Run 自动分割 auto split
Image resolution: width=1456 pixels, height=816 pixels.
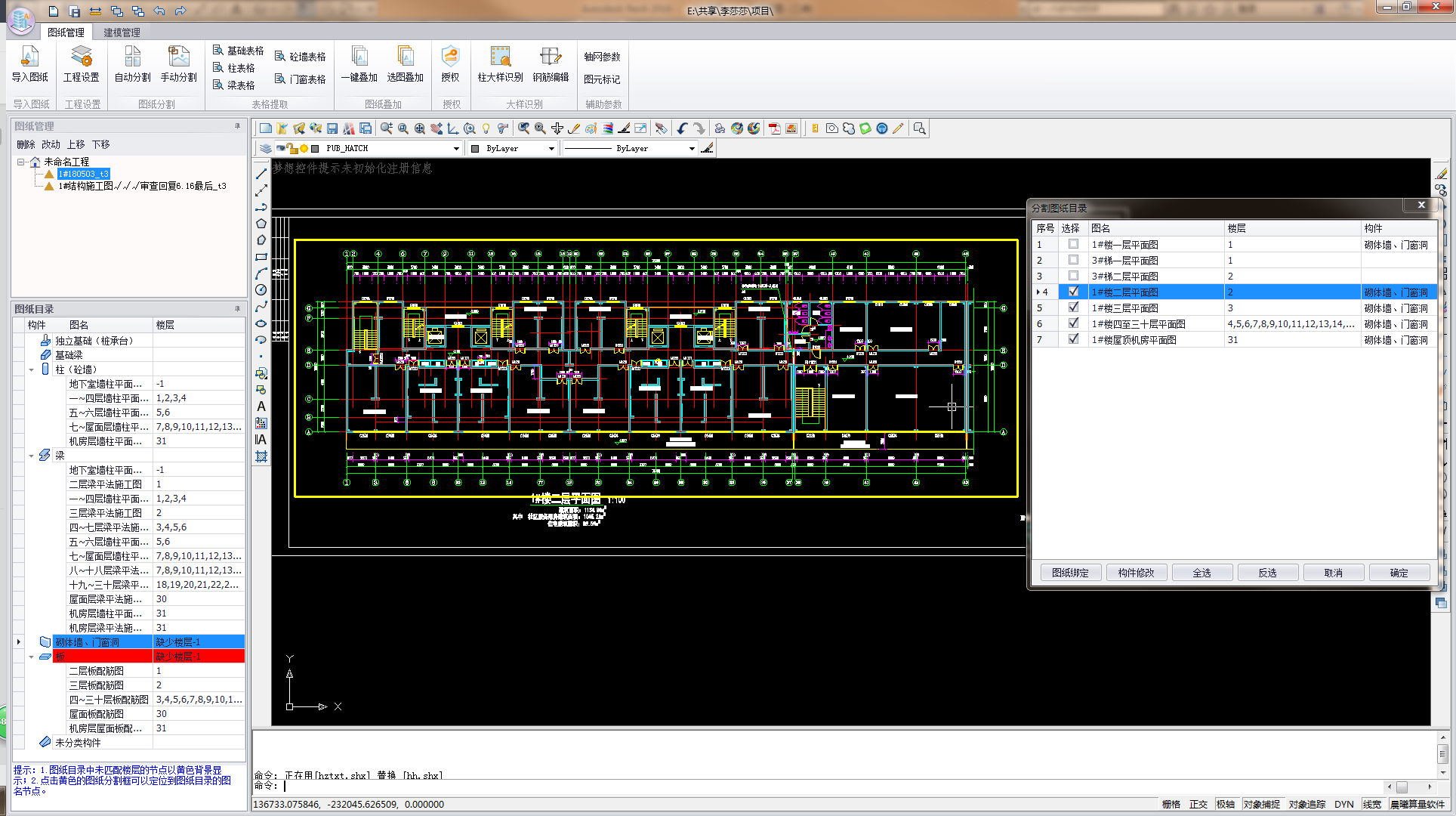[132, 63]
